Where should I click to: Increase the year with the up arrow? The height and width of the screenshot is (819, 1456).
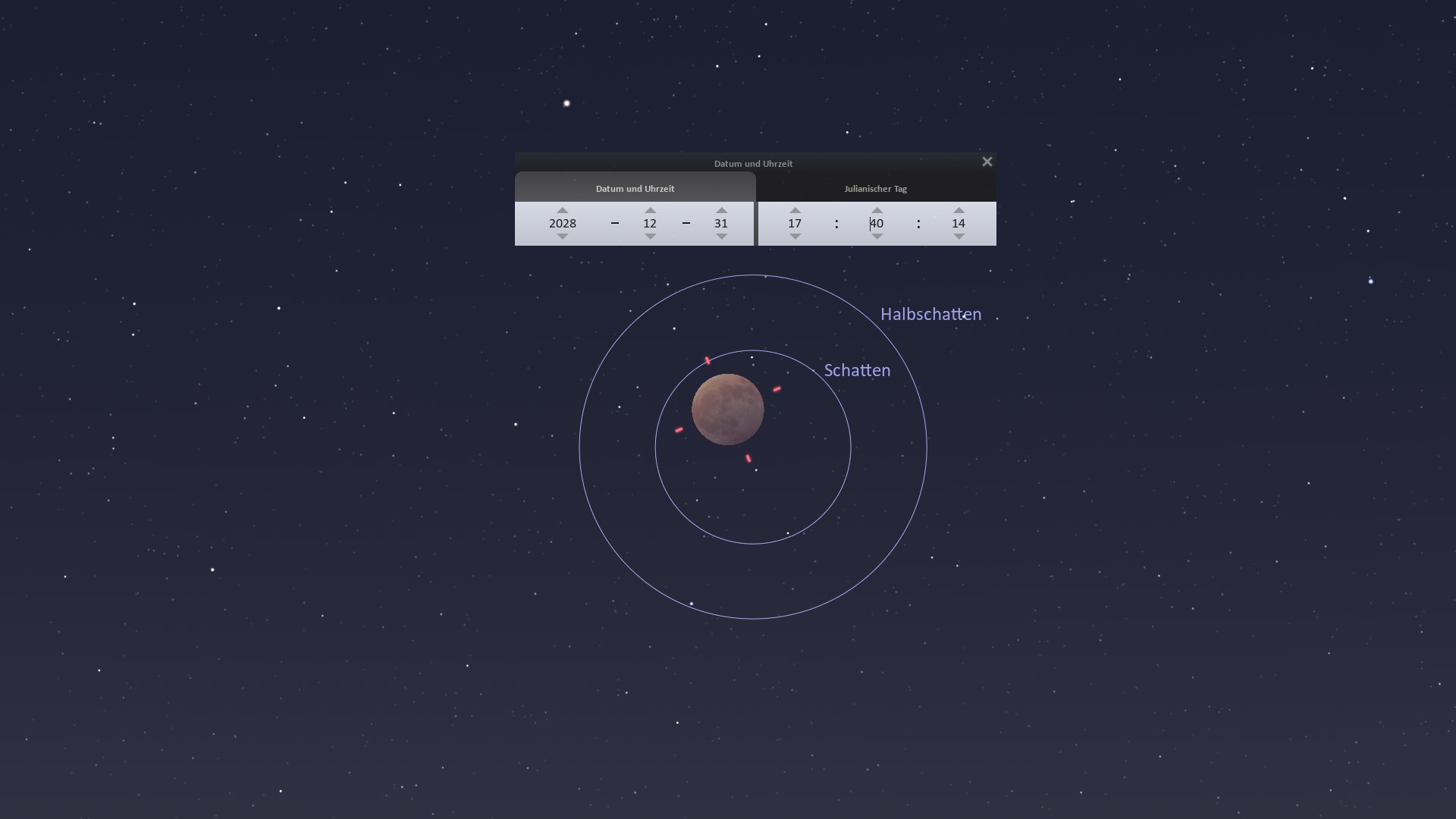[562, 211]
